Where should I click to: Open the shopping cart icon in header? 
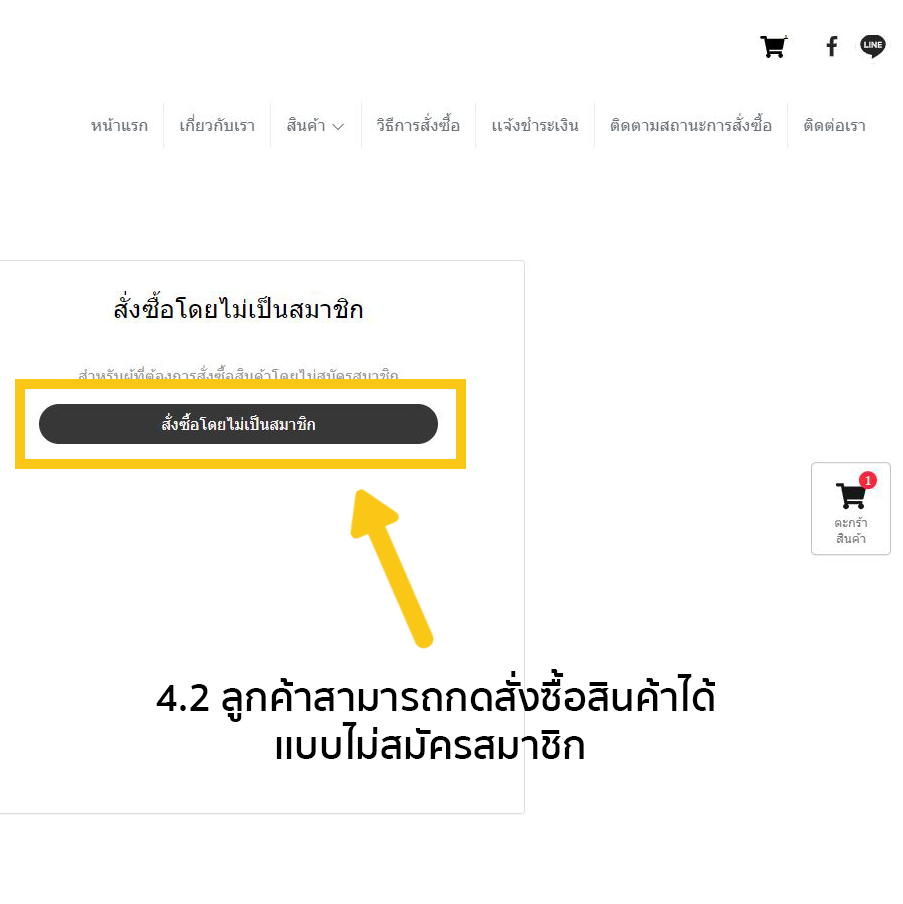pos(774,47)
